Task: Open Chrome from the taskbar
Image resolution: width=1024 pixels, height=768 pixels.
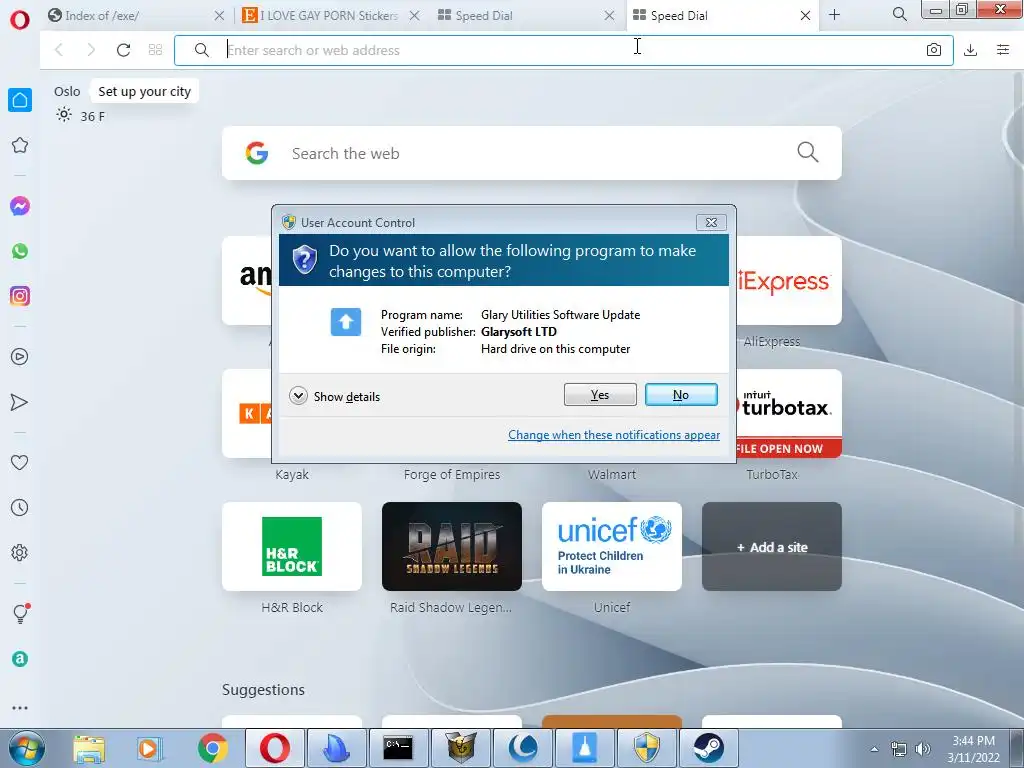Action: [x=213, y=748]
